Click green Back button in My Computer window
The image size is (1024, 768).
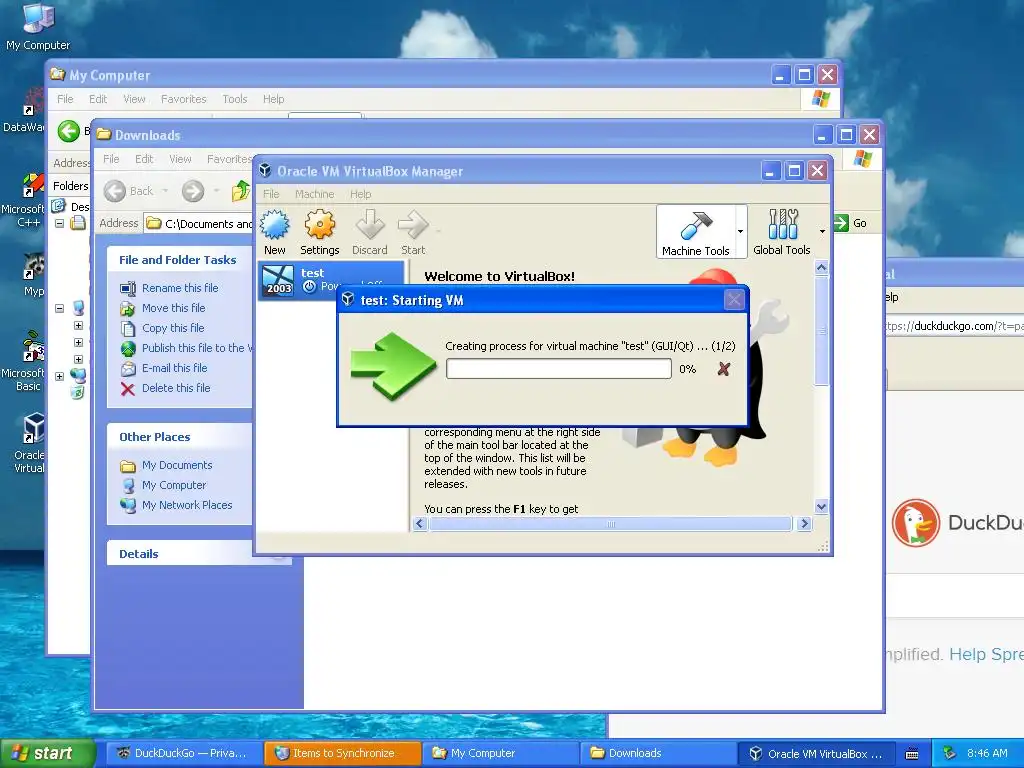click(x=69, y=131)
